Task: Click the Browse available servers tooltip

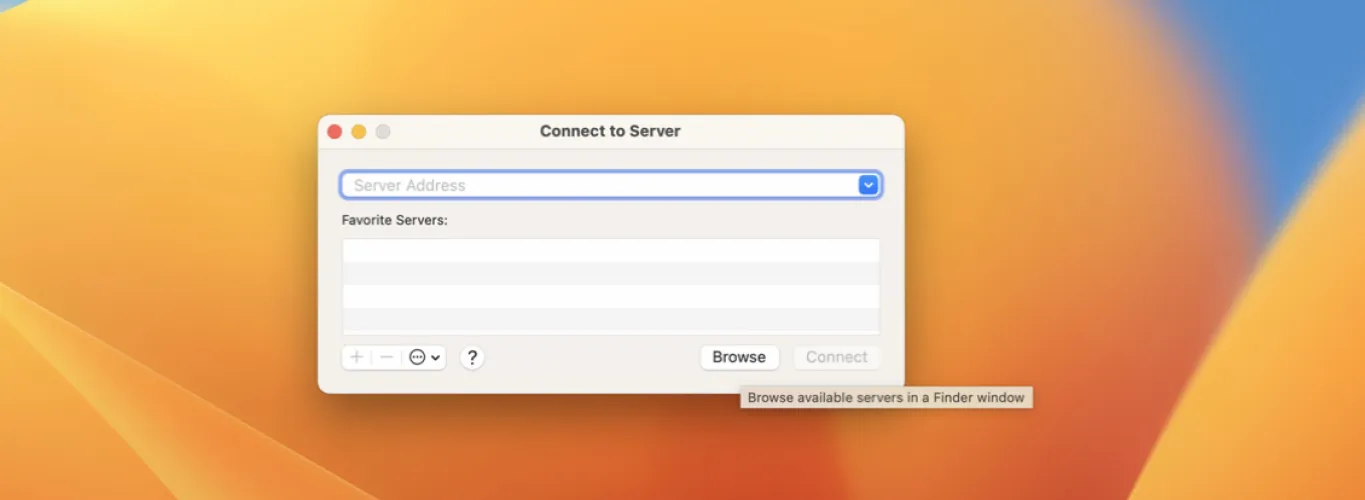Action: click(x=886, y=398)
